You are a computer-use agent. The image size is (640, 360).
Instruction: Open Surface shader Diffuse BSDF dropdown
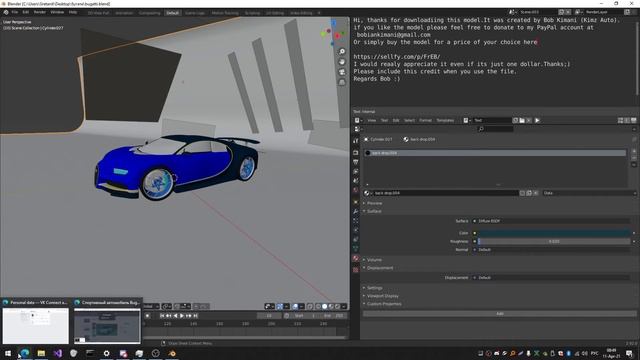coord(551,221)
